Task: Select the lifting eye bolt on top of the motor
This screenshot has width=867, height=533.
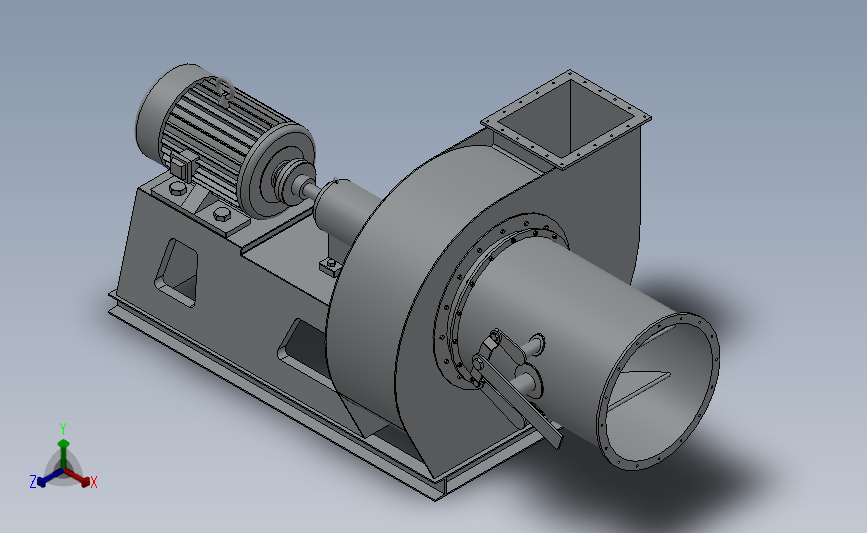Action: [224, 91]
